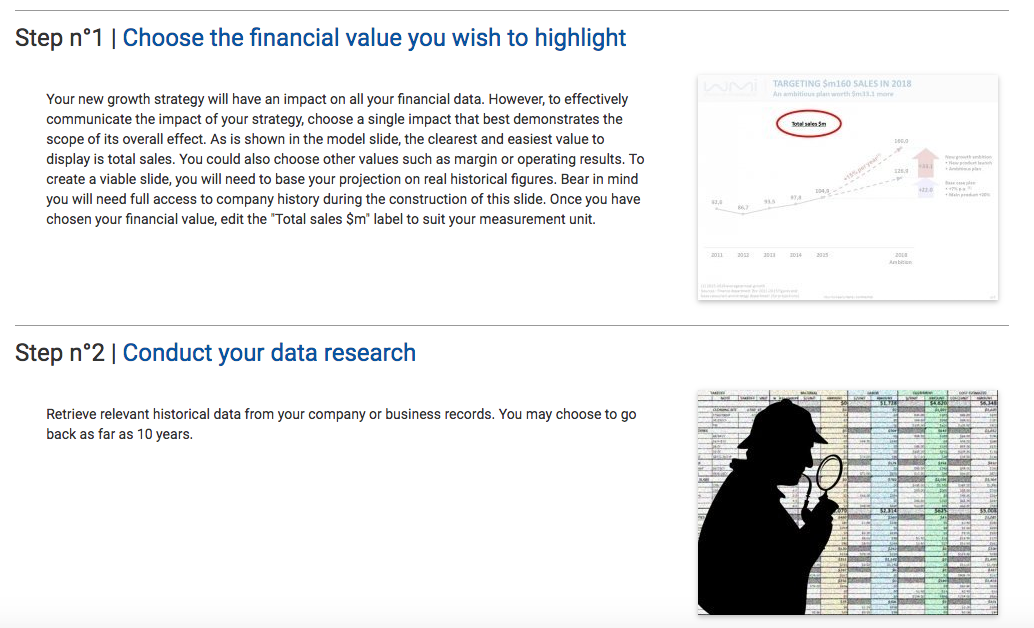Open the "Choose the financial value" heading link
1034x628 pixels.
point(374,38)
